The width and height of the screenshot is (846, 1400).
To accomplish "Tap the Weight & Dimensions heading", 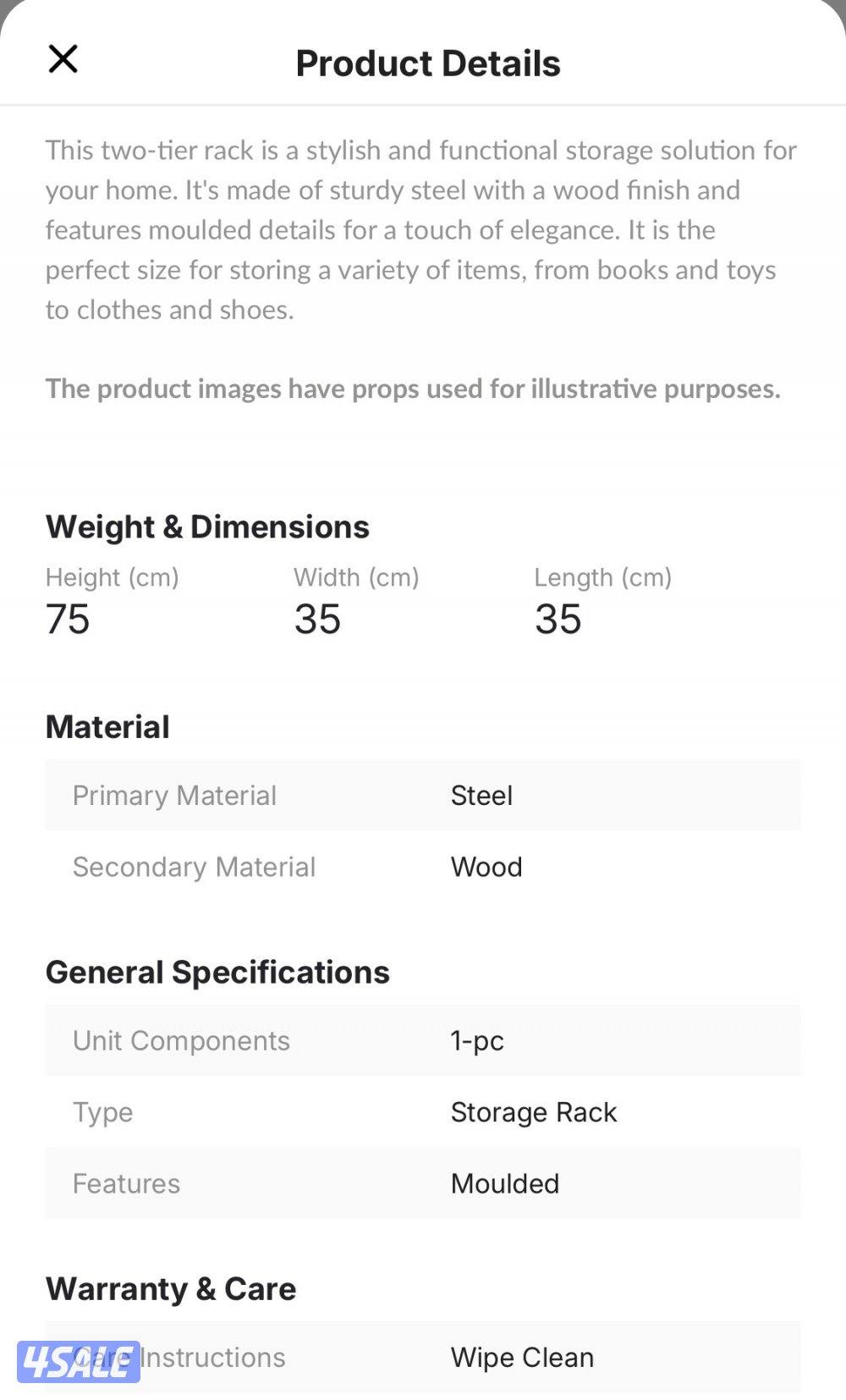I will [207, 526].
